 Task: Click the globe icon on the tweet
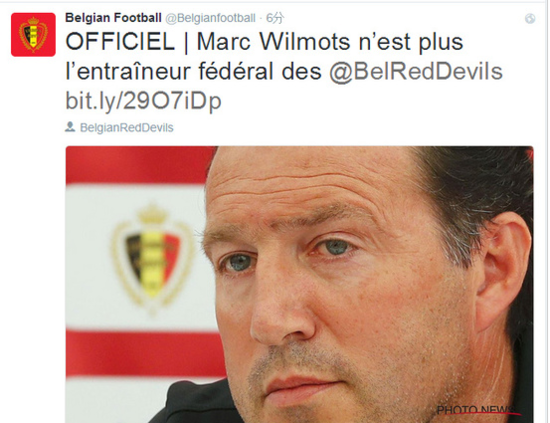pos(530,19)
